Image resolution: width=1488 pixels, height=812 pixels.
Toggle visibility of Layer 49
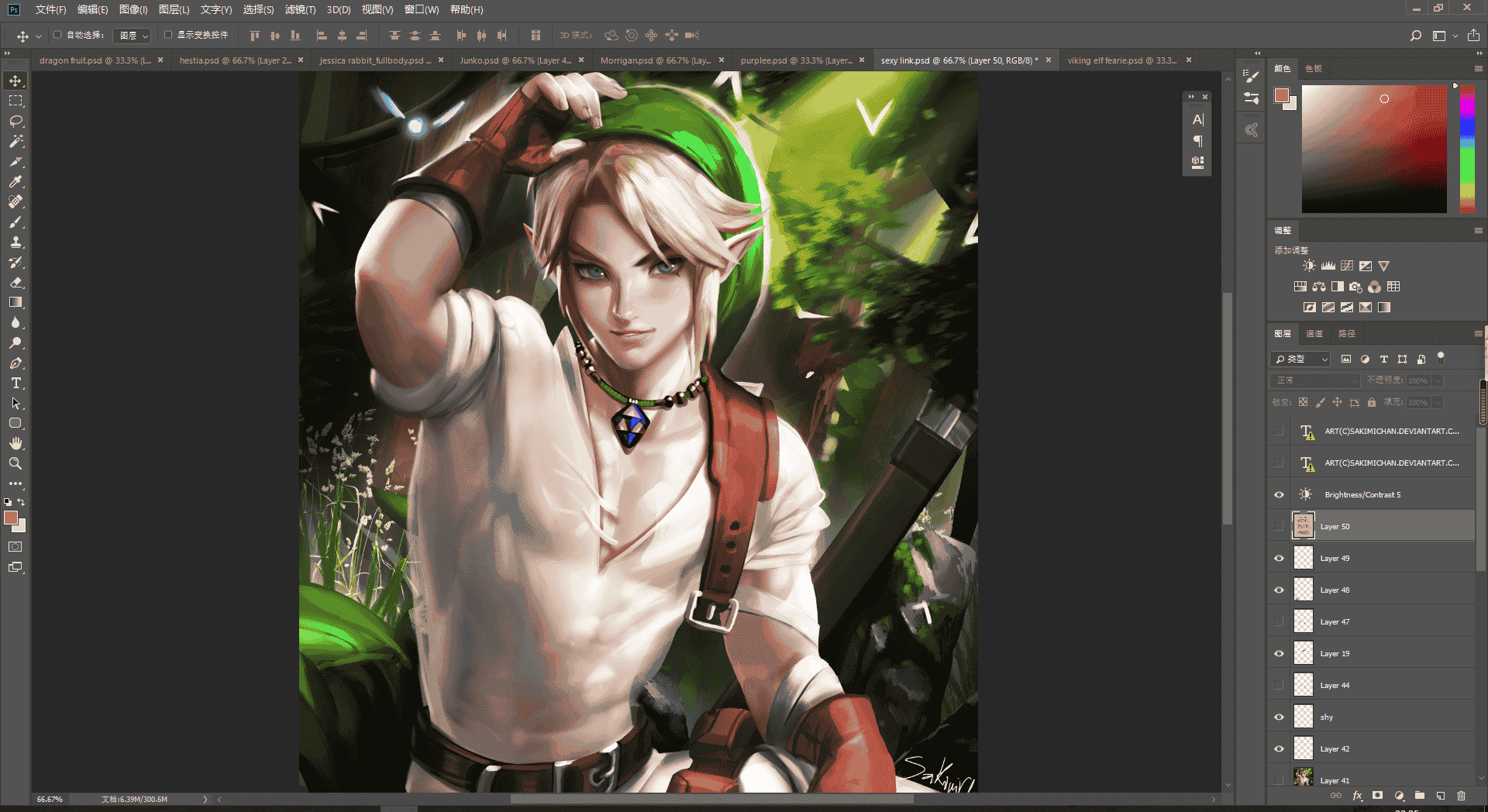pos(1279,558)
